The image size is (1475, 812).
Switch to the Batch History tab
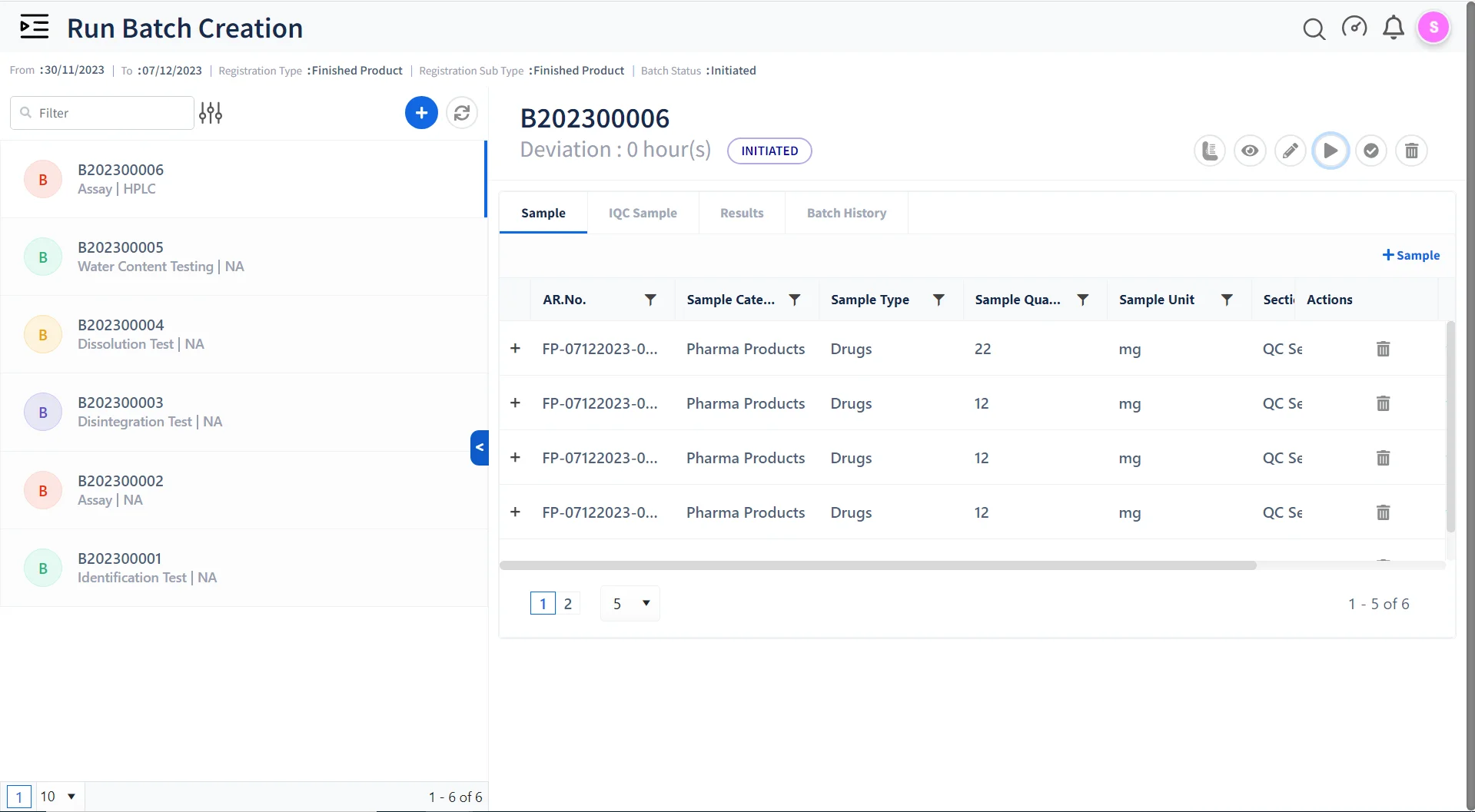[846, 213]
